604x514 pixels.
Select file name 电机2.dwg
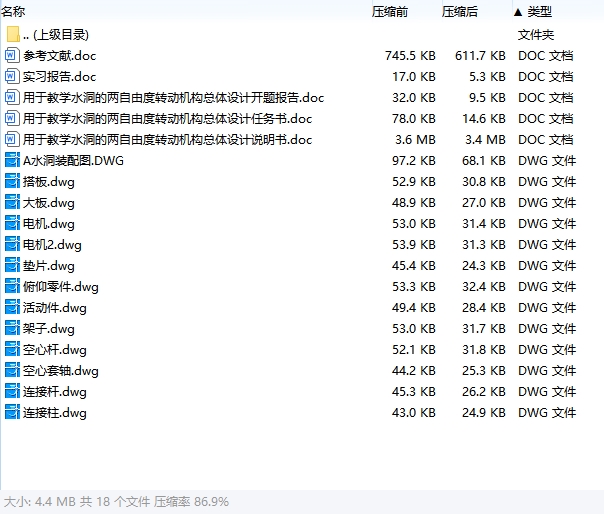click(52, 245)
